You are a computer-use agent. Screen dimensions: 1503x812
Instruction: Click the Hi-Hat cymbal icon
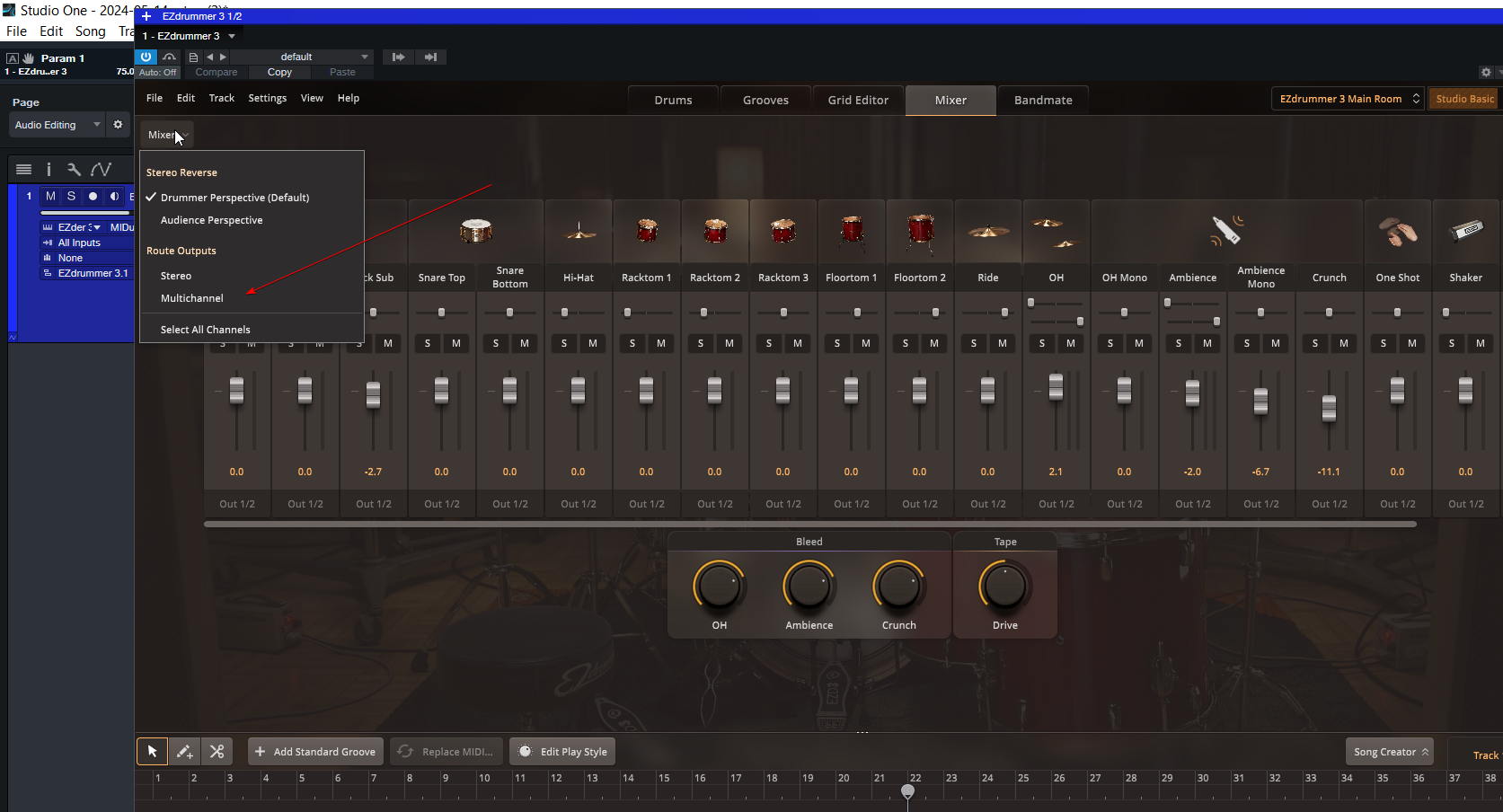579,233
